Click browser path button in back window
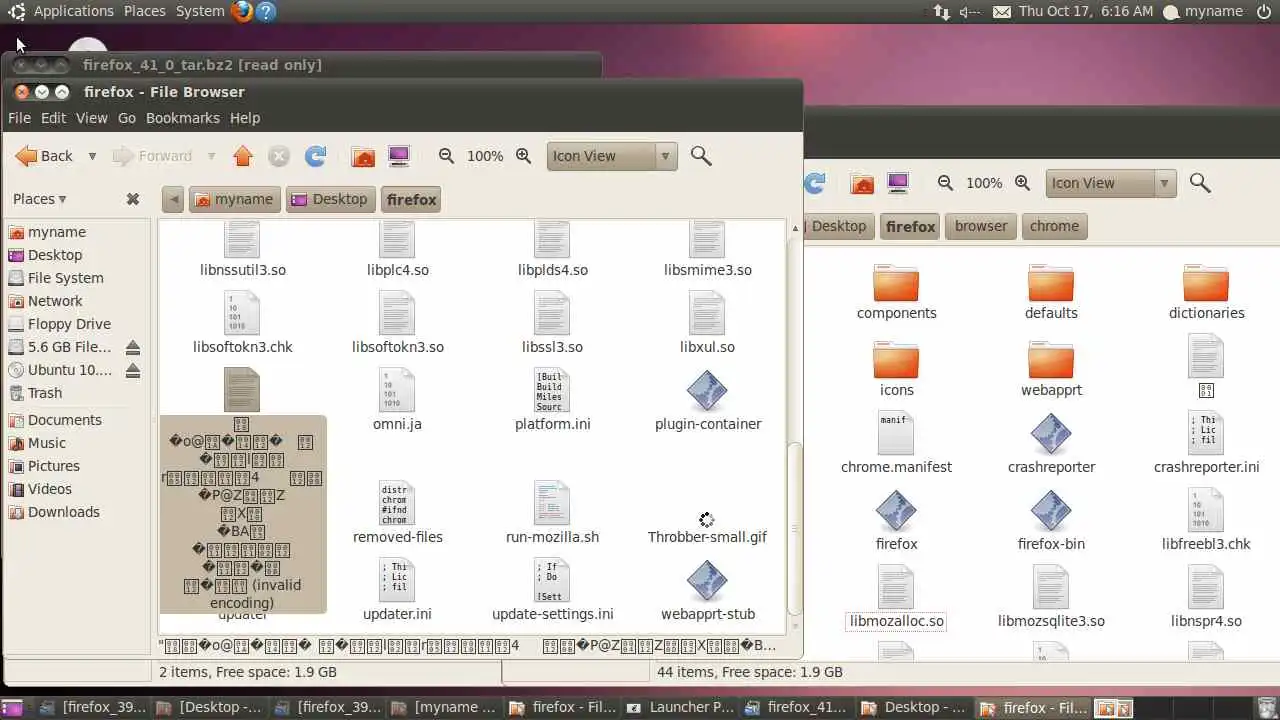Screen dimensions: 1280x720 [981, 226]
